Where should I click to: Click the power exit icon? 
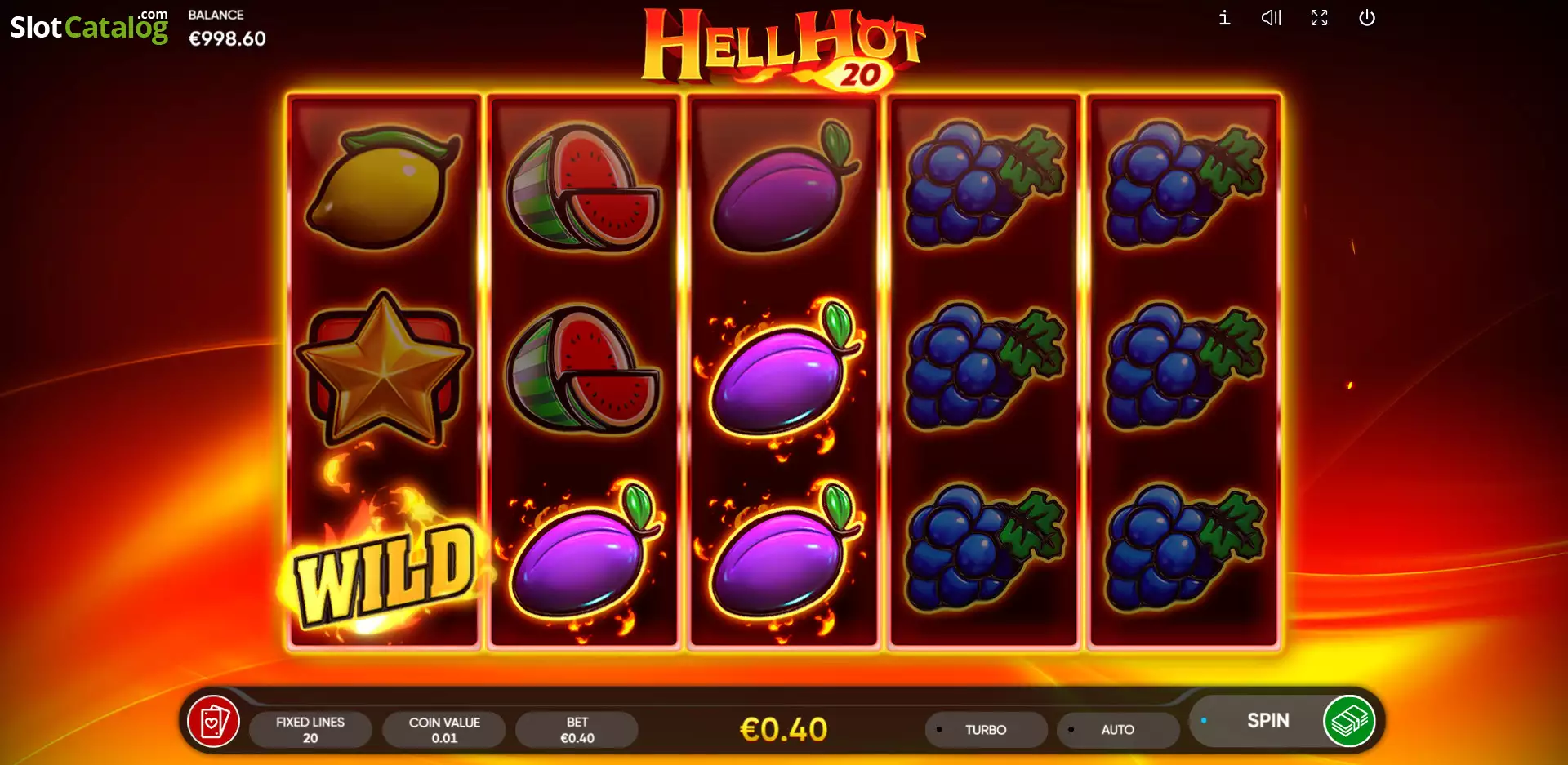(x=1367, y=17)
